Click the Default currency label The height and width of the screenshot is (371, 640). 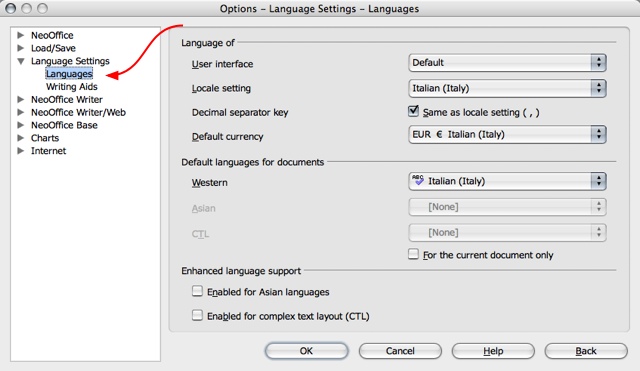tap(227, 137)
